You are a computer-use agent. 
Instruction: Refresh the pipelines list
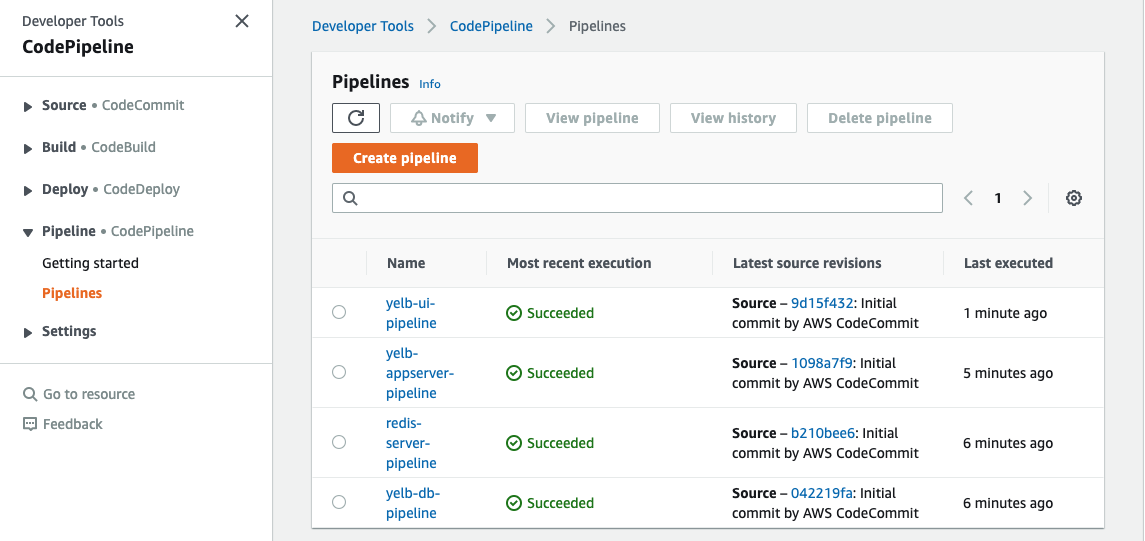coord(356,118)
